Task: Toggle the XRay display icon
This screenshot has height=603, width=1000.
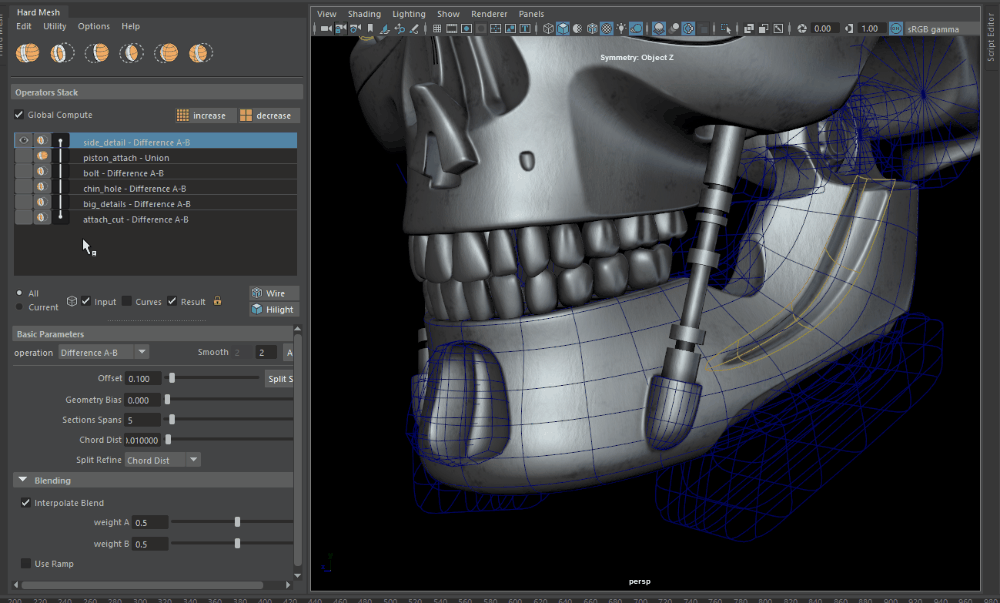Action: pos(749,29)
